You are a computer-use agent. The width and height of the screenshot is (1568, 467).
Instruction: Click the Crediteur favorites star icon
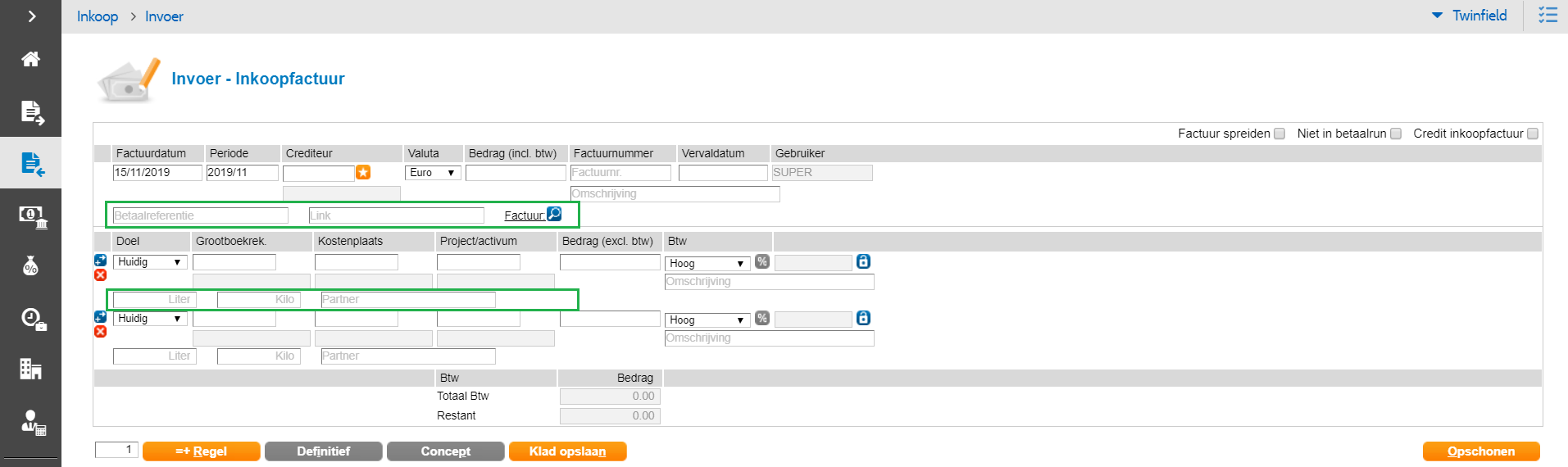[363, 172]
